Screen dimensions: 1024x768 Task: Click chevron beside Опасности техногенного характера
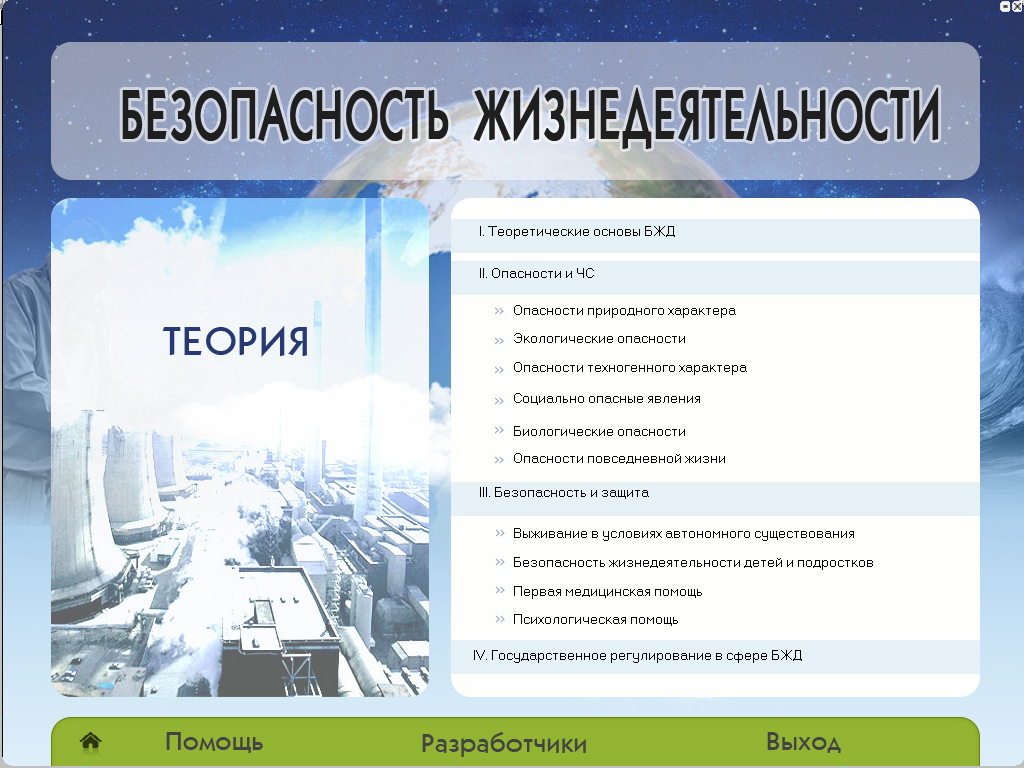[x=500, y=370]
